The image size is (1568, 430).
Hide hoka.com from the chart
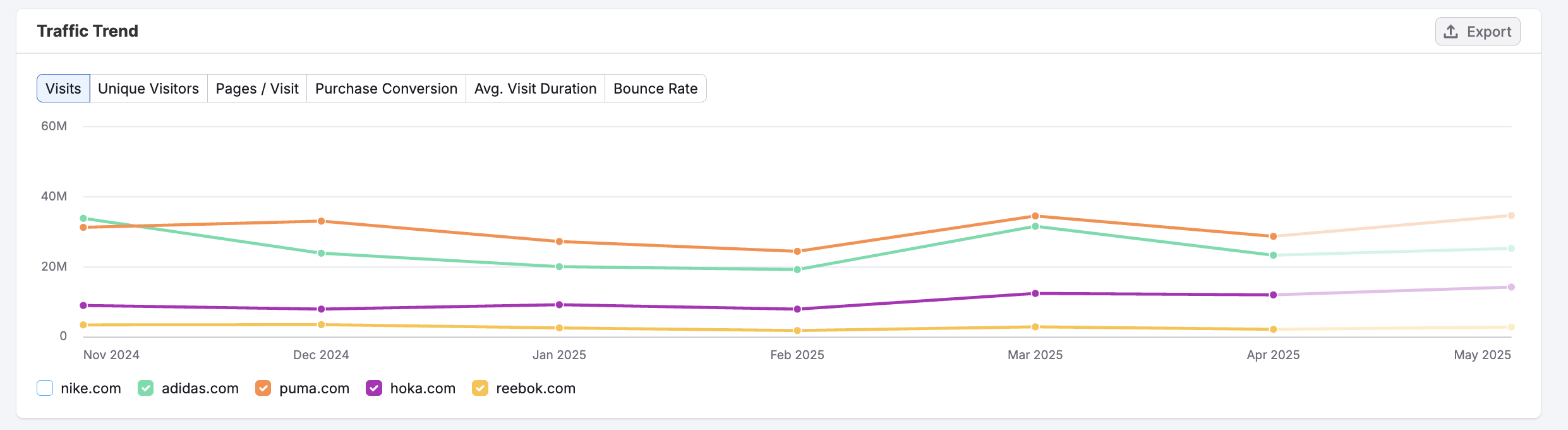(374, 388)
